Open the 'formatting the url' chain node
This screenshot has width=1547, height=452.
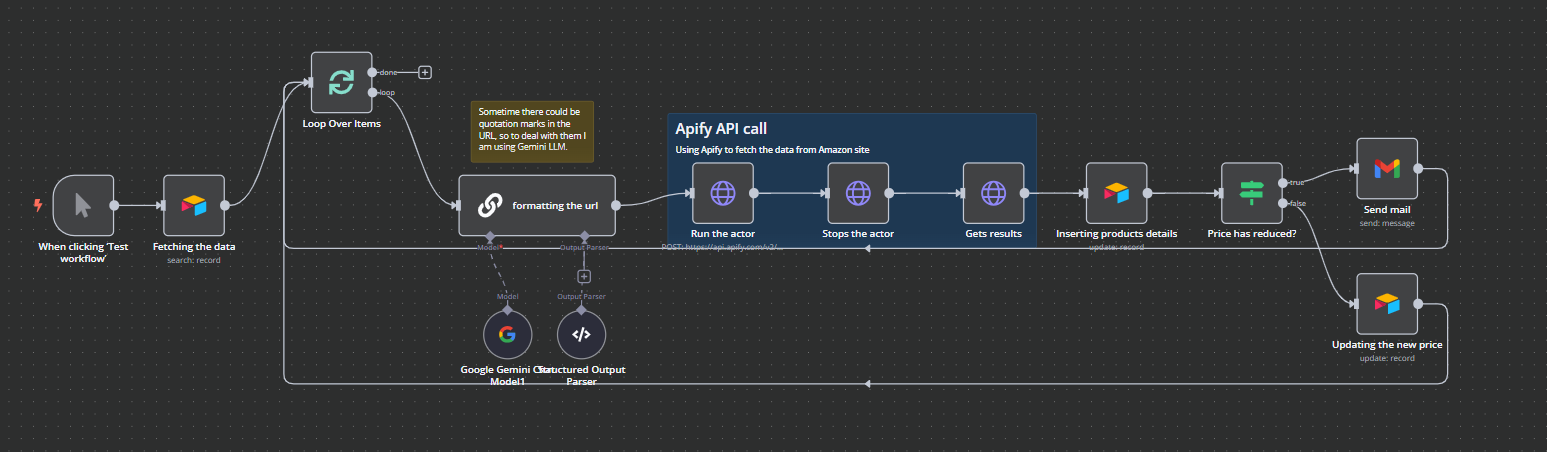(x=537, y=205)
